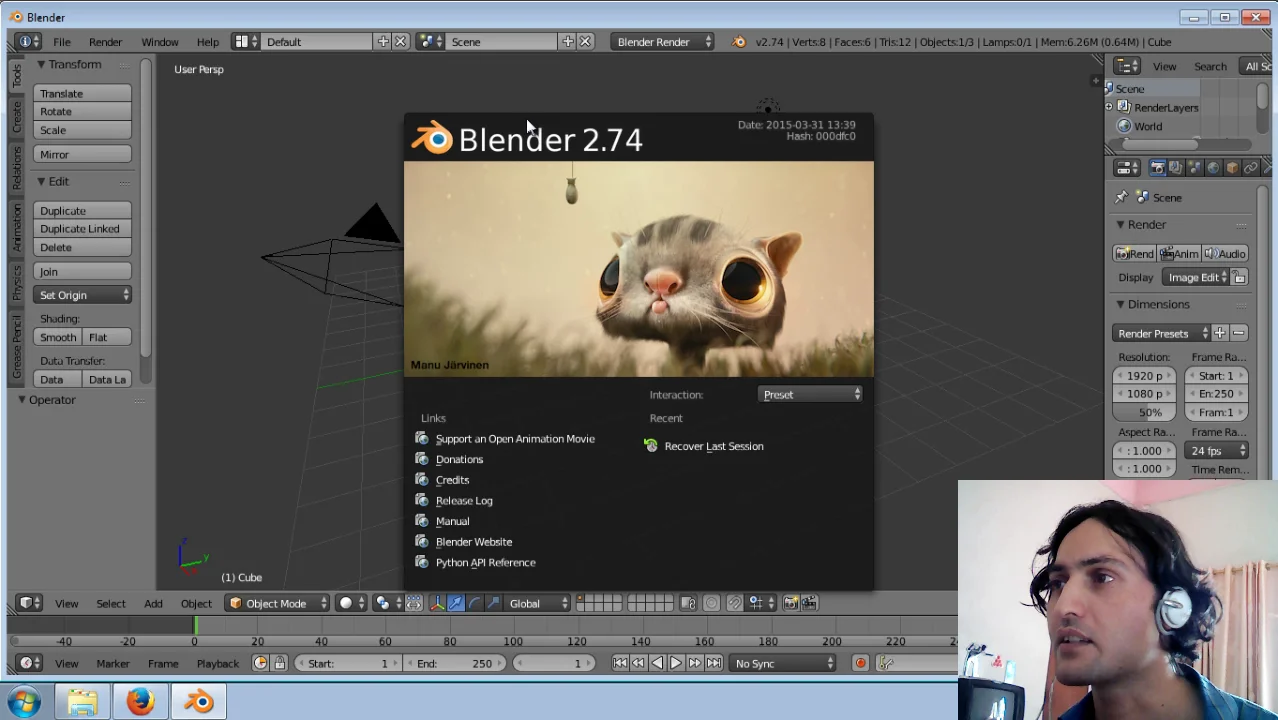
Task: Open the timeline editor type icon
Action: tap(28, 663)
